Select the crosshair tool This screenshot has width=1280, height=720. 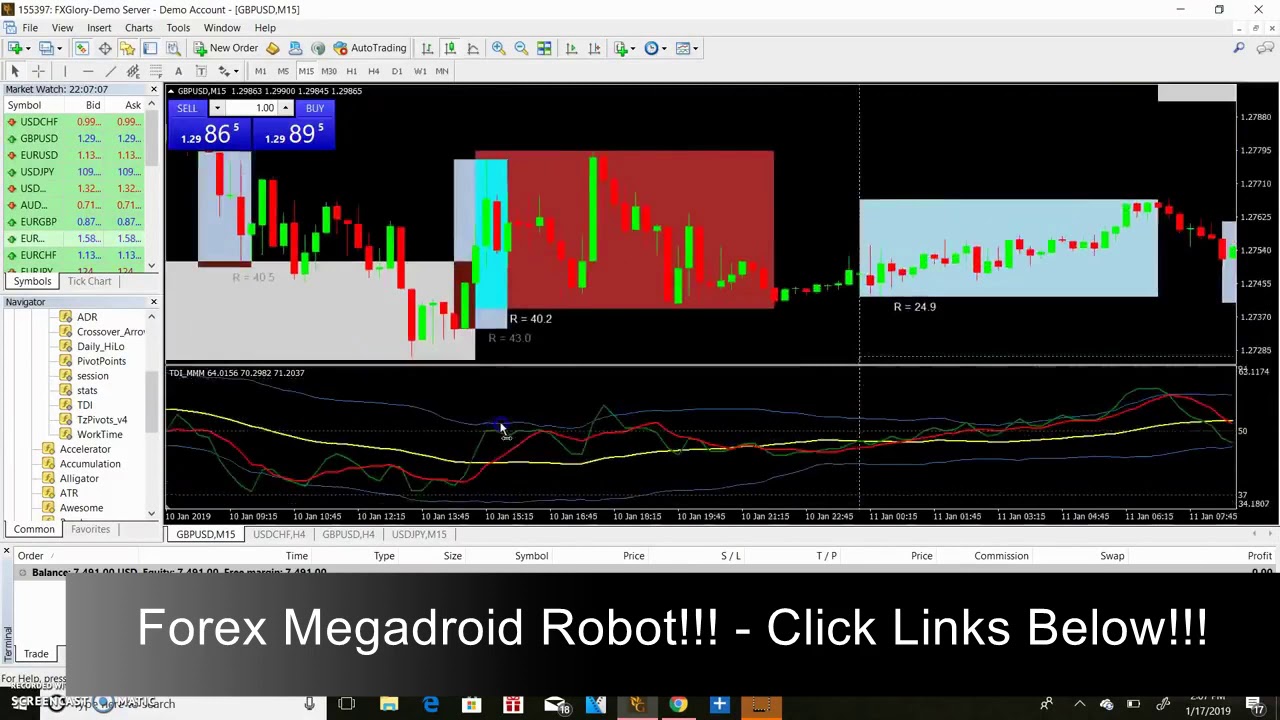point(38,71)
